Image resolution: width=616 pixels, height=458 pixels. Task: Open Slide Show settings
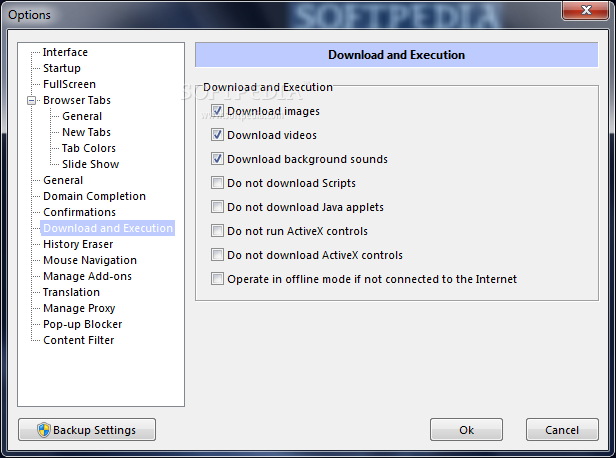[x=90, y=164]
